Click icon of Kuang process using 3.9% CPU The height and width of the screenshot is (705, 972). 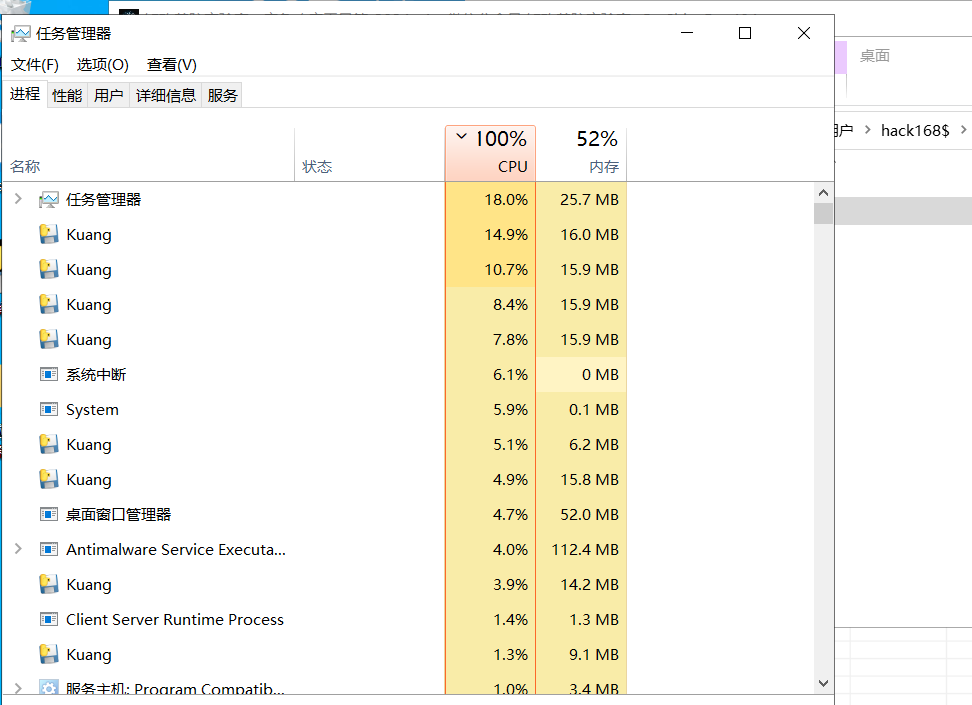click(x=49, y=585)
